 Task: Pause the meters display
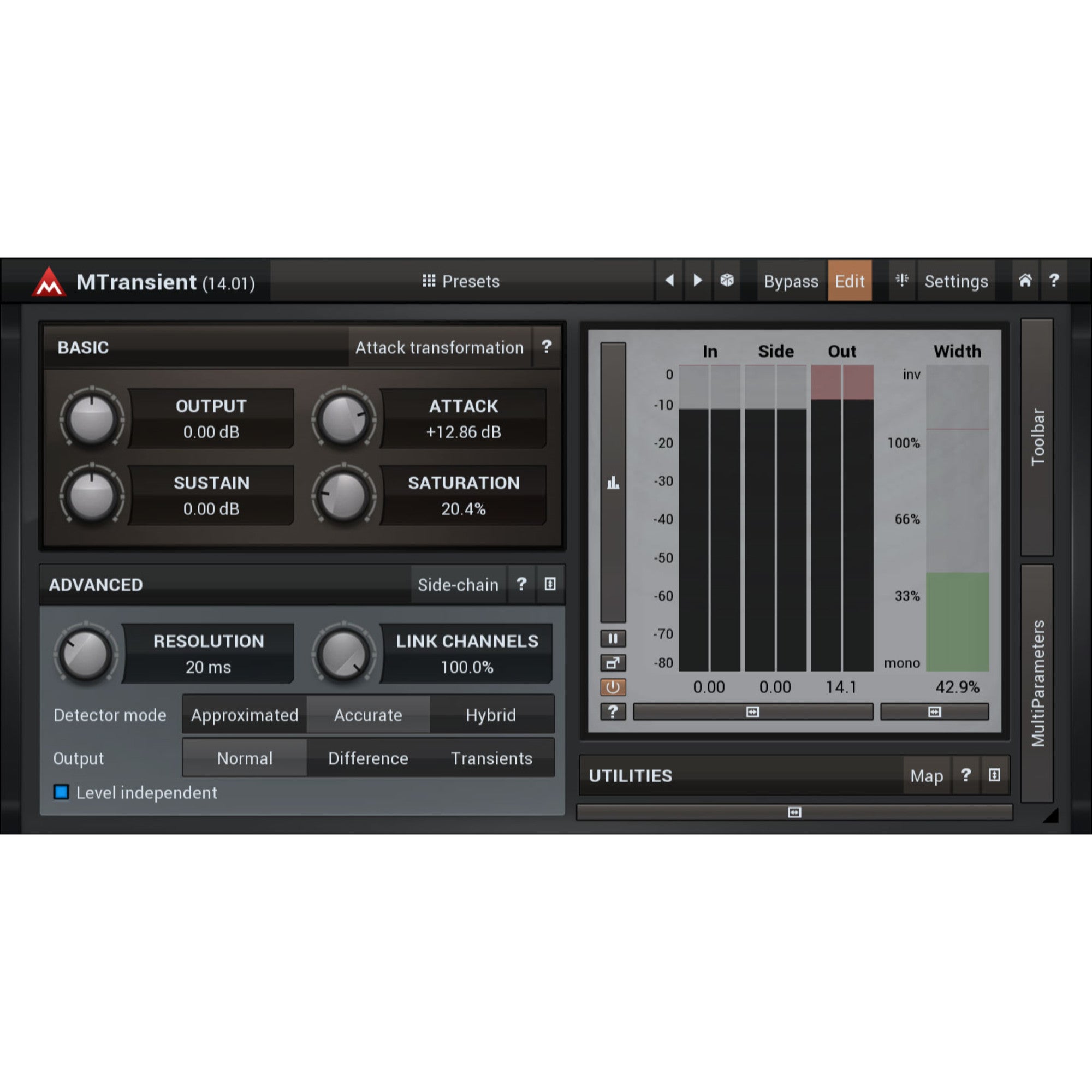[613, 639]
